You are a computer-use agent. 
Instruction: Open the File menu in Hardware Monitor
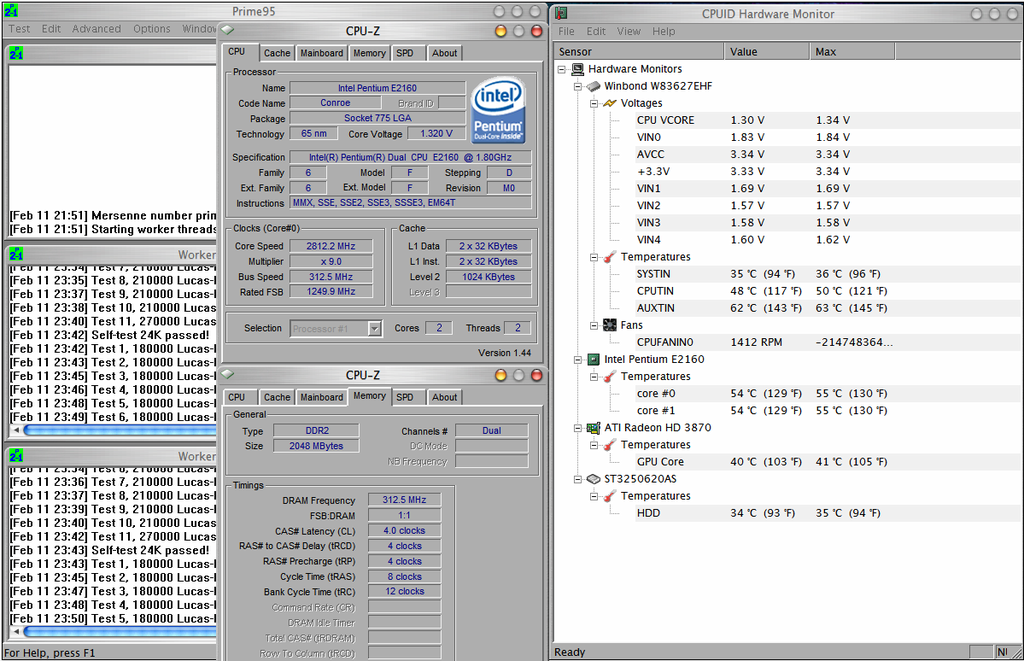tap(566, 31)
